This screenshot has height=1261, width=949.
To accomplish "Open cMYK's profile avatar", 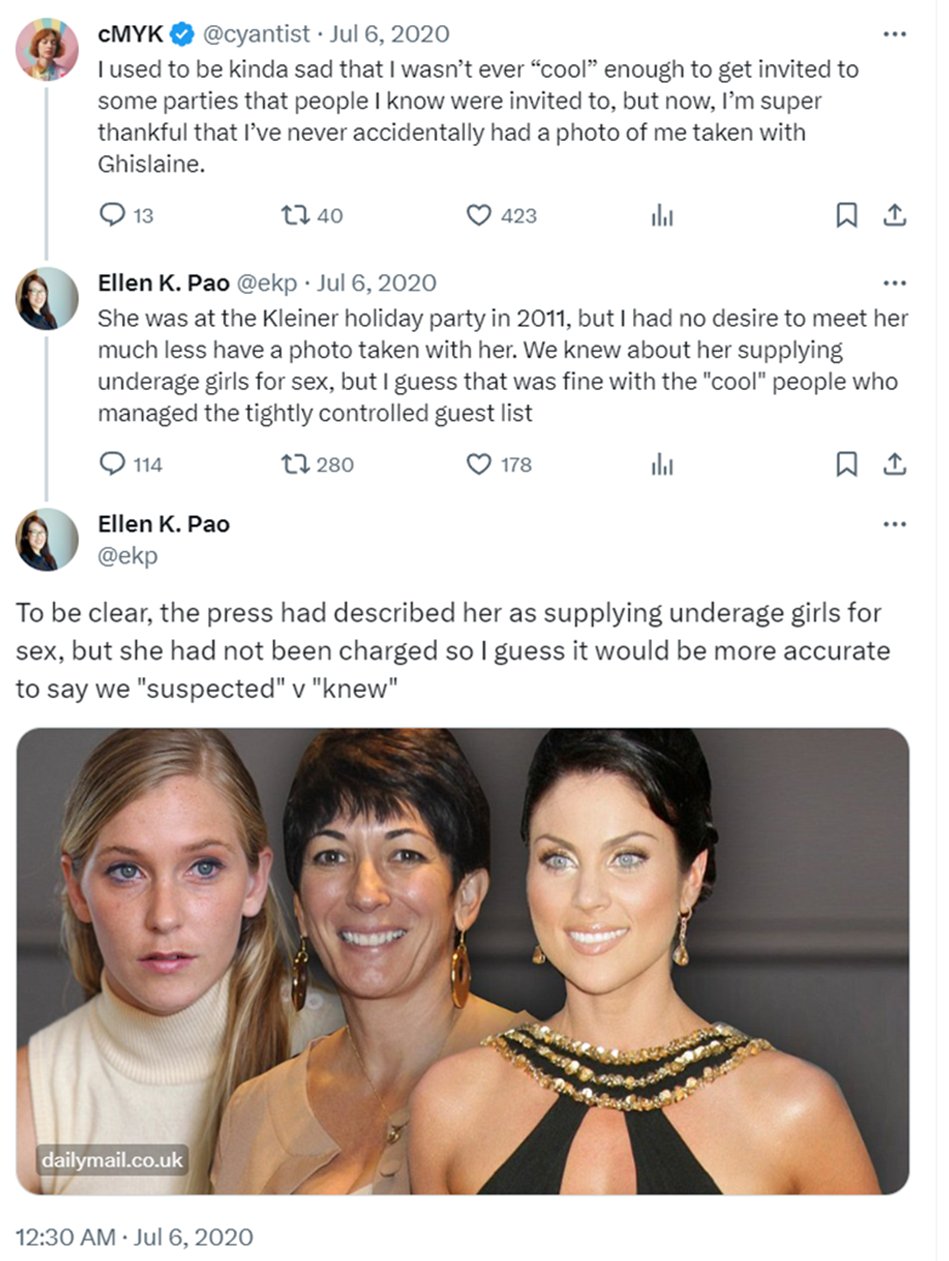I will tap(47, 49).
